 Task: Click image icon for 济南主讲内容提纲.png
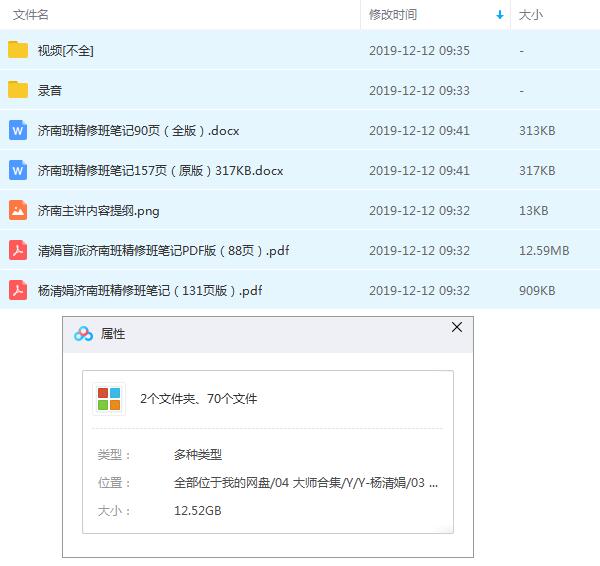pyautogui.click(x=18, y=210)
